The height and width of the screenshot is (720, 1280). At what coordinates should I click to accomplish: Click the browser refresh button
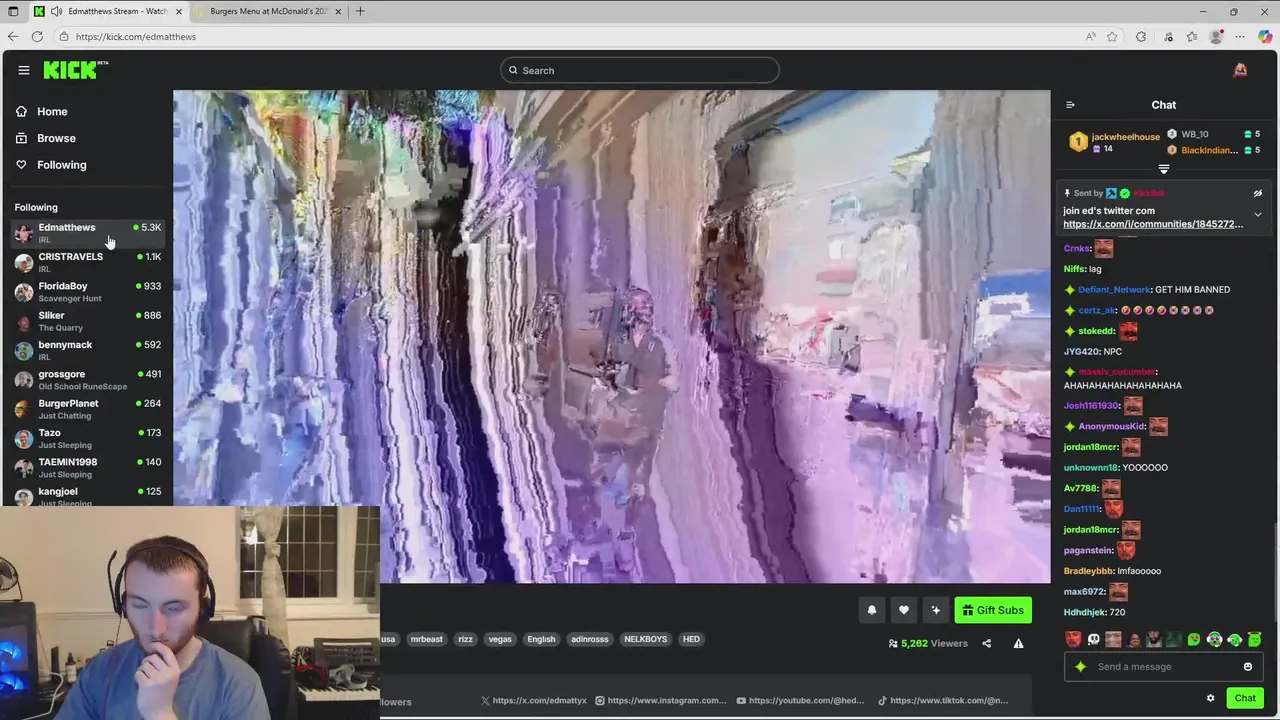37,37
